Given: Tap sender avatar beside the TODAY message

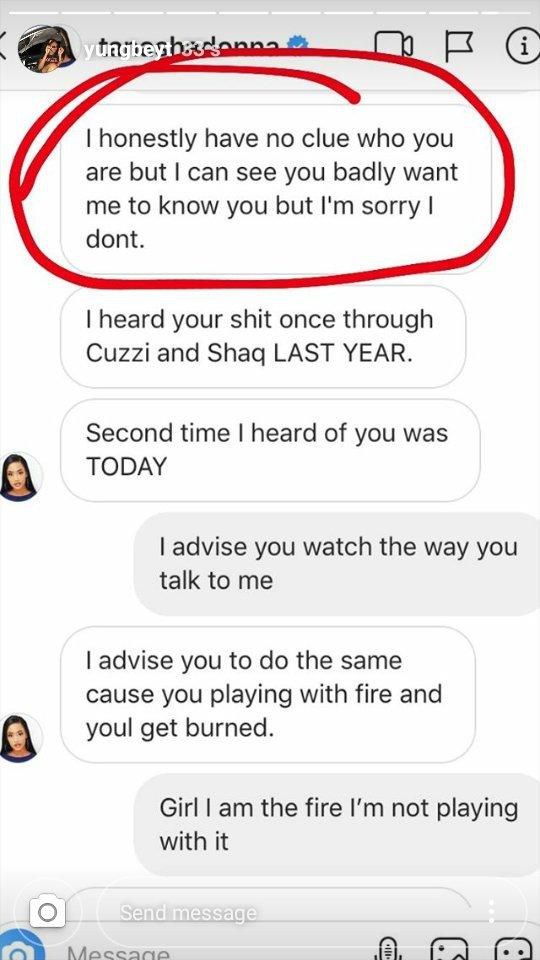Looking at the screenshot, I should point(21,476).
